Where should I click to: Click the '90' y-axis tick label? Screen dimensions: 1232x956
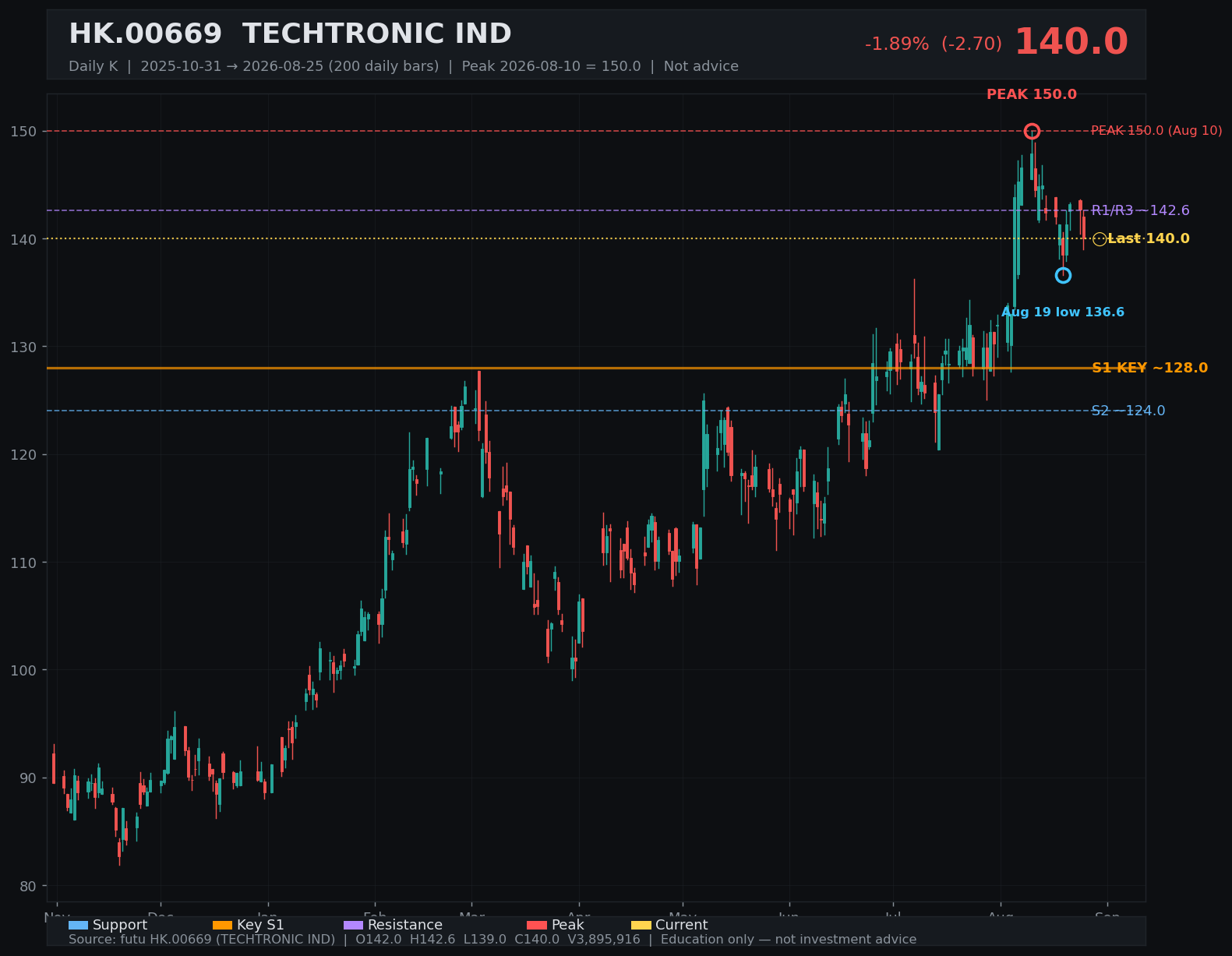pos(27,778)
